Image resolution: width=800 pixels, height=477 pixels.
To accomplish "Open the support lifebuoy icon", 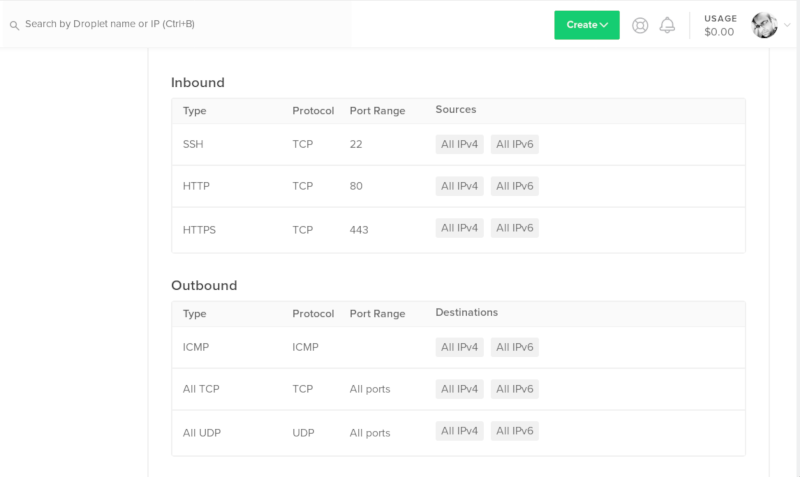I will tap(640, 25).
